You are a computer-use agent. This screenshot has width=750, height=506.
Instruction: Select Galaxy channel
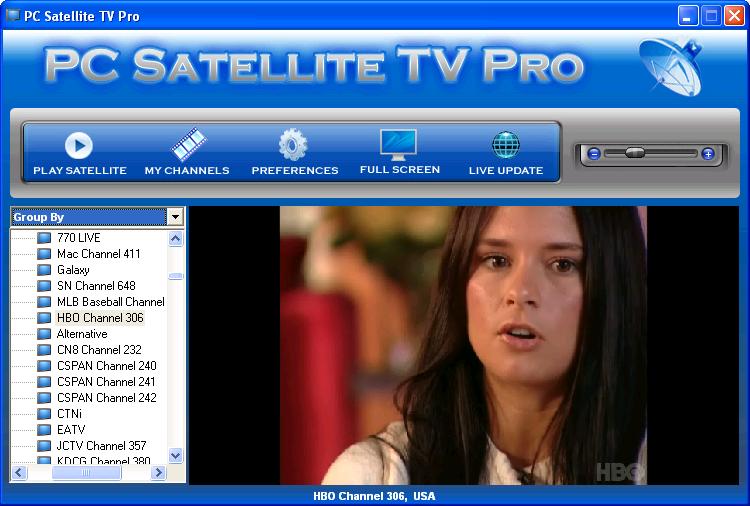point(73,270)
